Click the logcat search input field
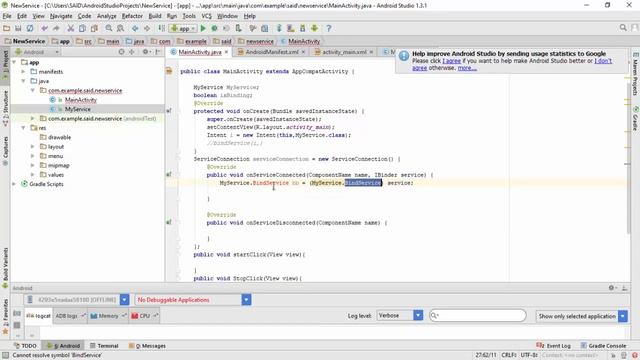Image resolution: width=640 pixels, height=360 pixels. pyautogui.click(x=478, y=315)
